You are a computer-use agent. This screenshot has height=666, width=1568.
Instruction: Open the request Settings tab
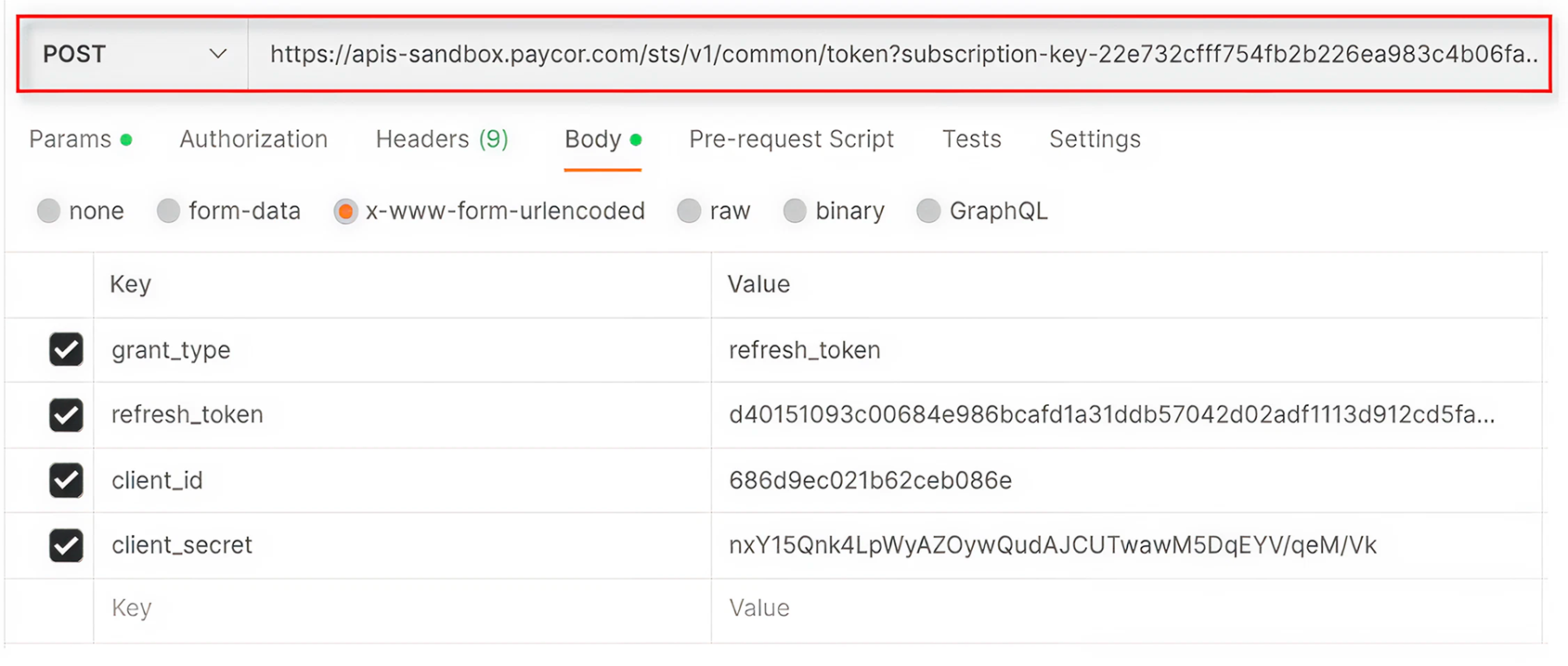[x=1095, y=139]
